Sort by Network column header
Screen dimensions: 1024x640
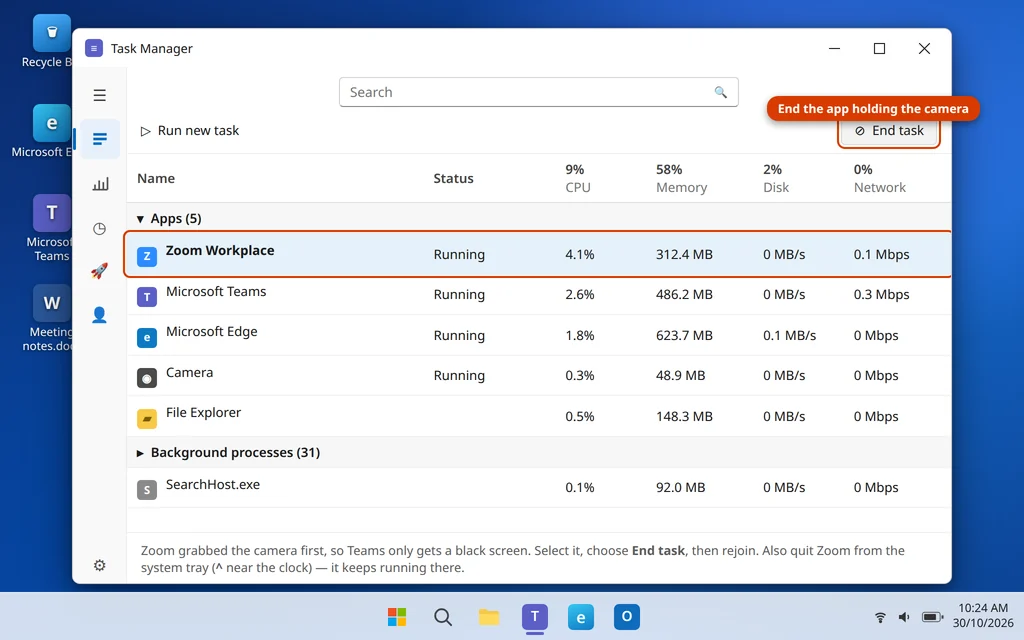click(x=880, y=178)
